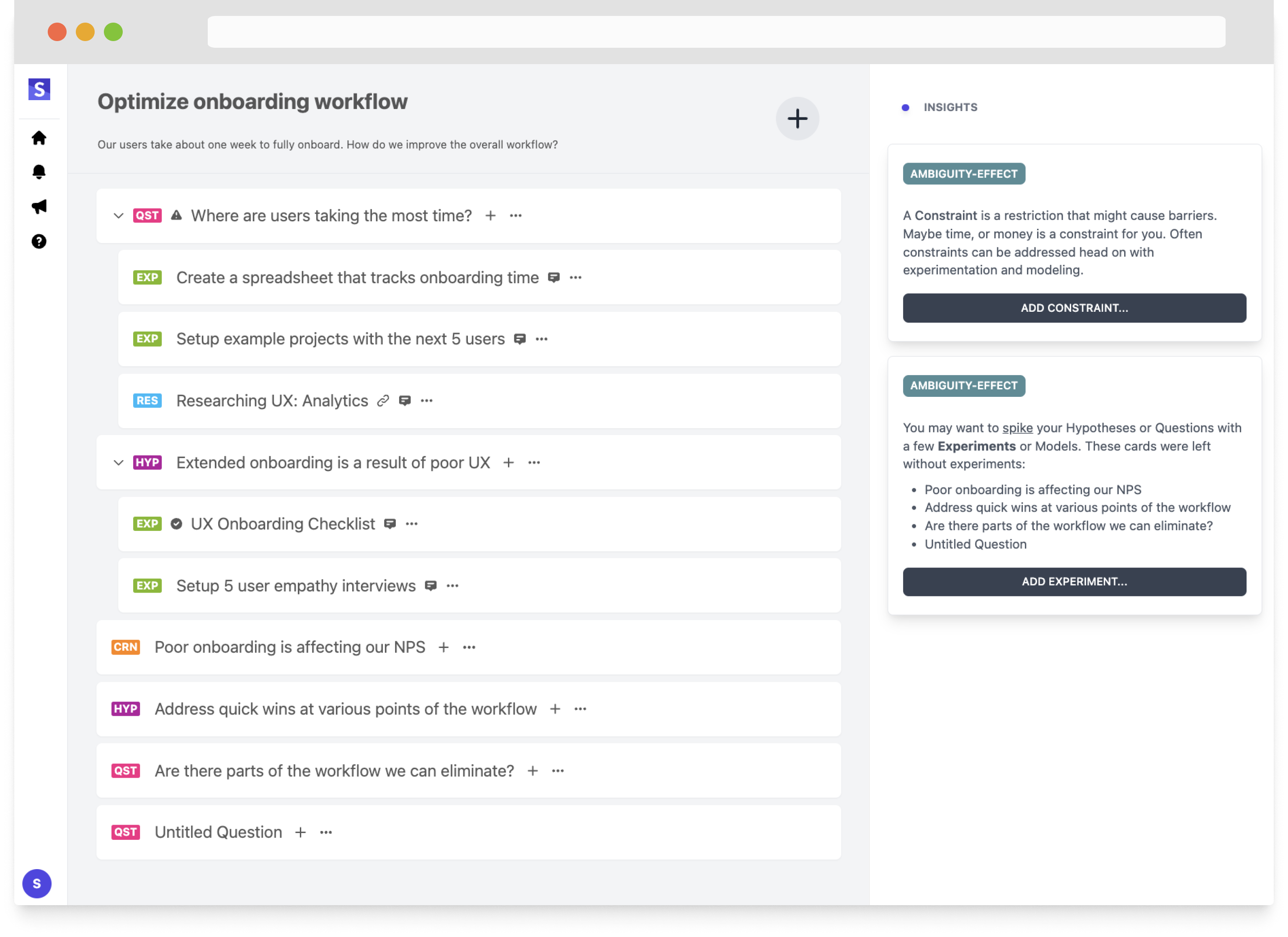Go to Home via house icon

pos(39,138)
